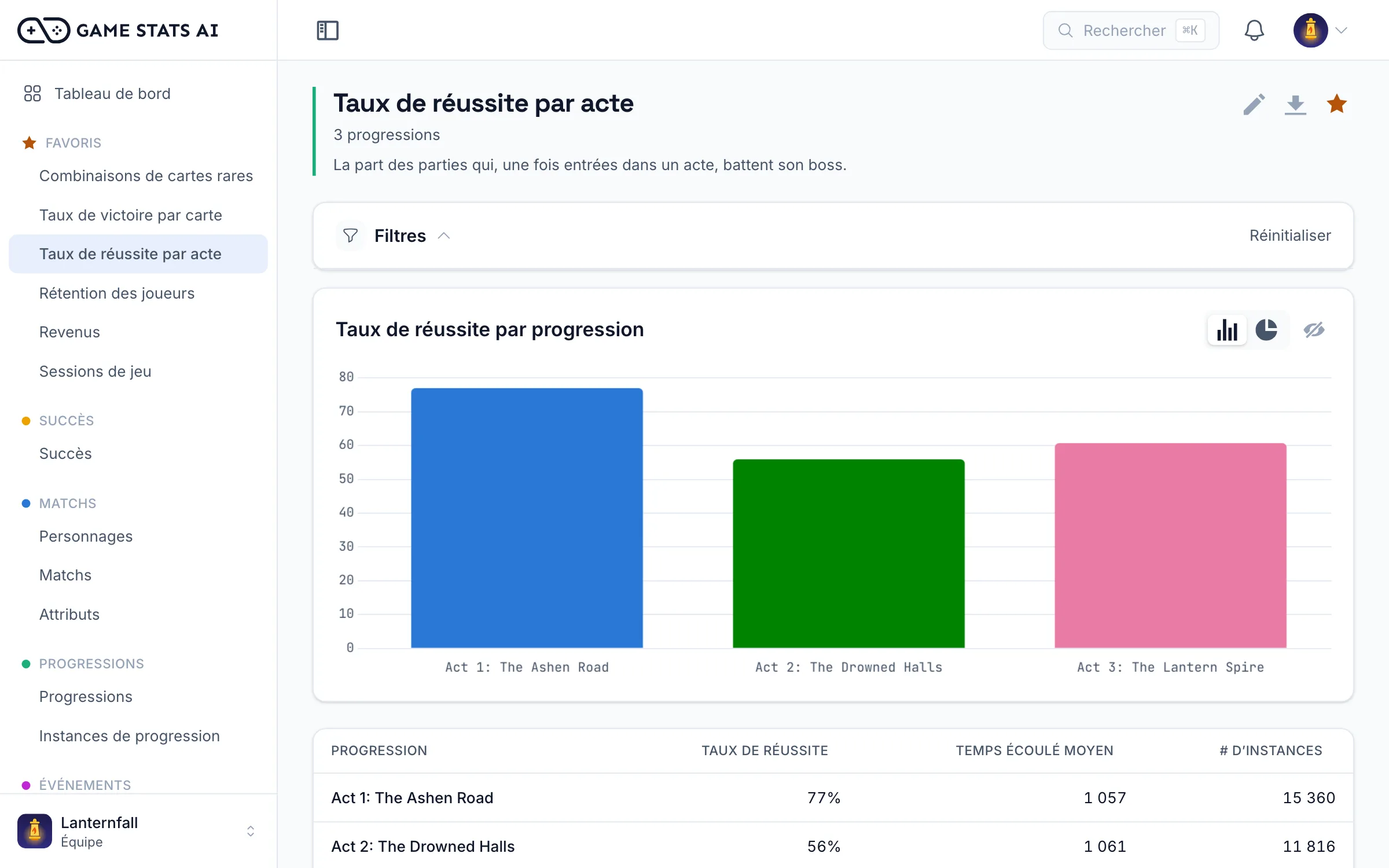Click the pink Act 3 bar

click(1170, 546)
